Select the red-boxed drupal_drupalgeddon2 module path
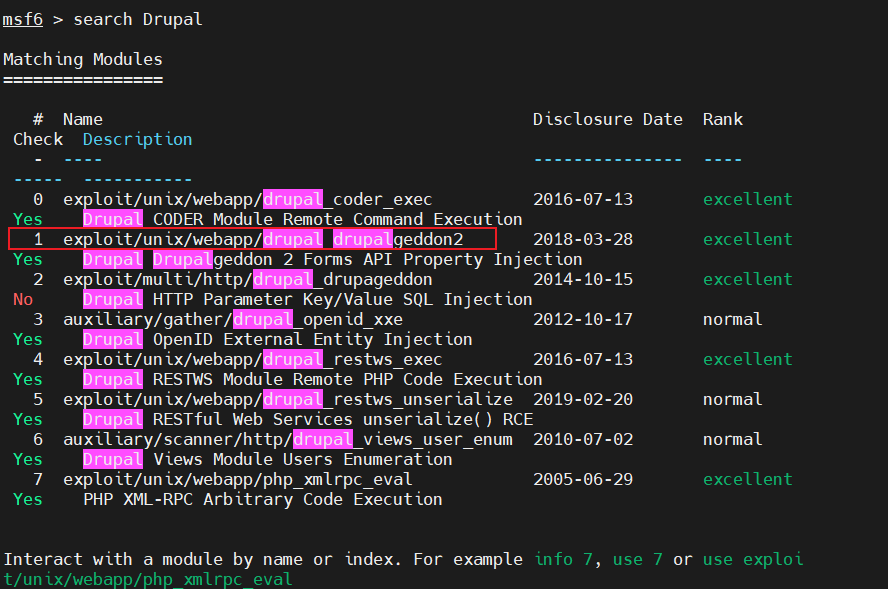This screenshot has width=888, height=589. [x=263, y=239]
